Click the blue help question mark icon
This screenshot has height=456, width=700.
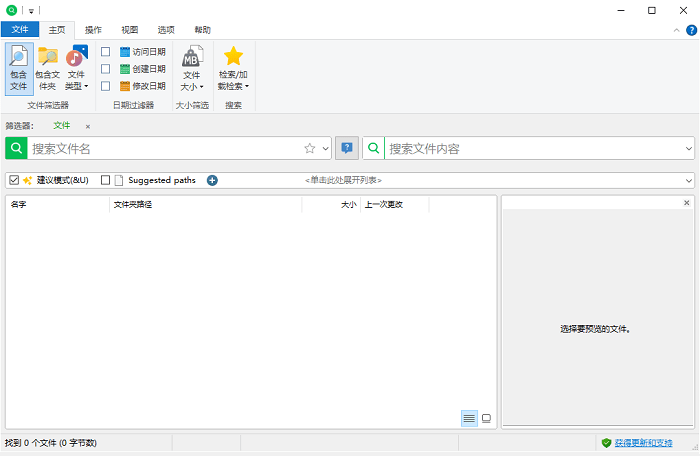coord(691,30)
